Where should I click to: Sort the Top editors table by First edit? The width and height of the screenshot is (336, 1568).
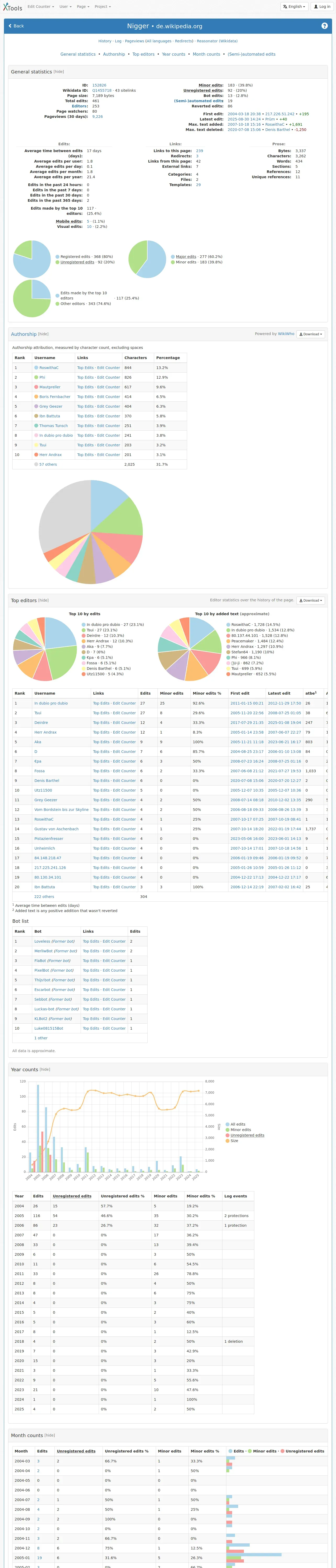240,693
